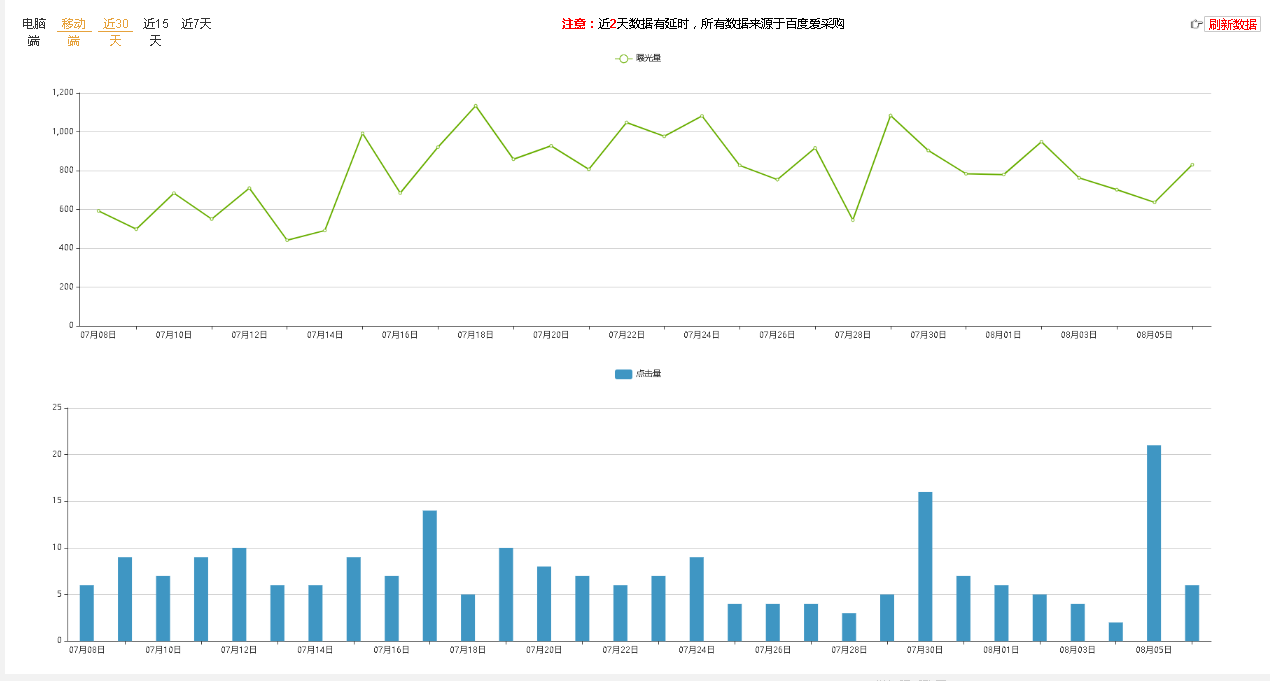Viewport: 1270px width, 681px height.
Task: Click the final exposure line data point
Action: click(x=1192, y=165)
